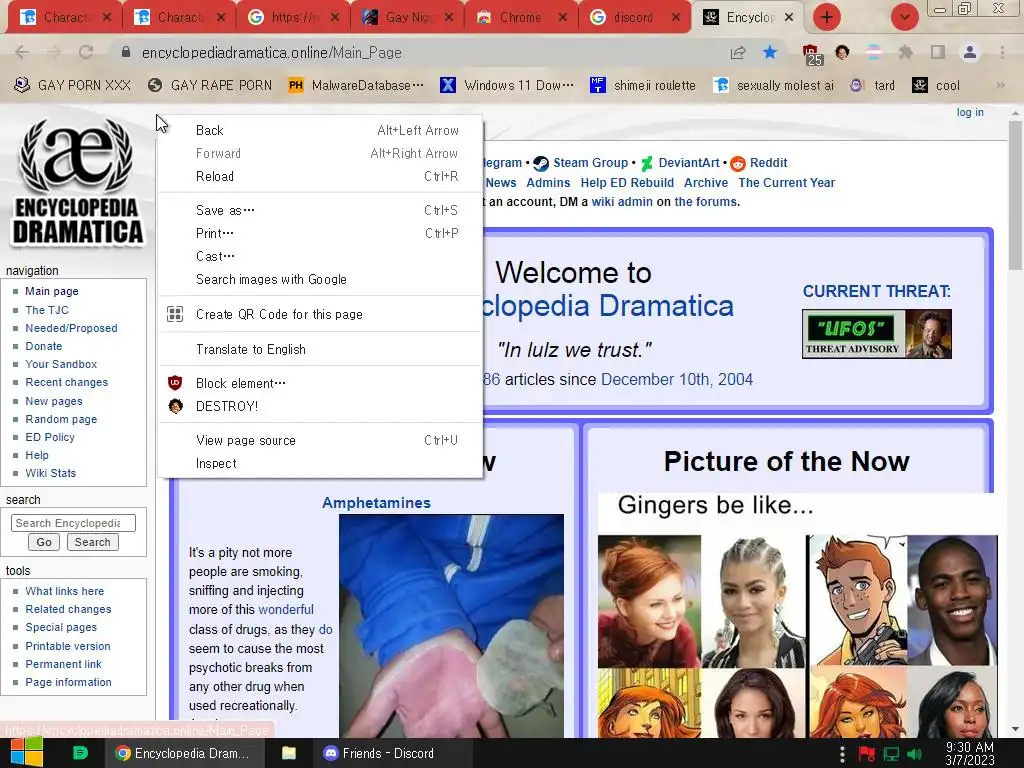The image size is (1024, 768).
Task: Open the tard bookmark
Action: [872, 85]
